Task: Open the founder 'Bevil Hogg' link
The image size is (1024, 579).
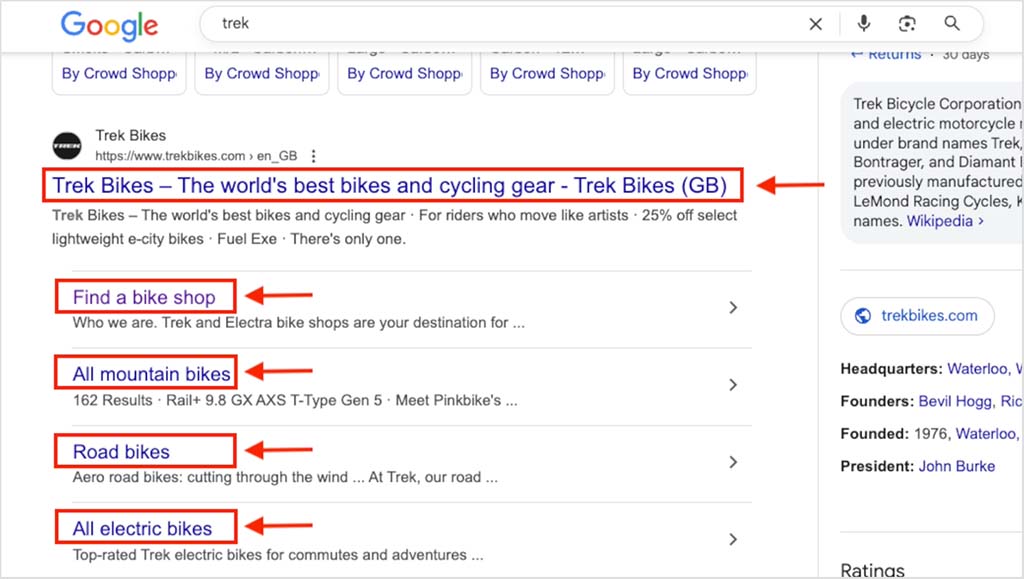Action: pyautogui.click(x=955, y=401)
